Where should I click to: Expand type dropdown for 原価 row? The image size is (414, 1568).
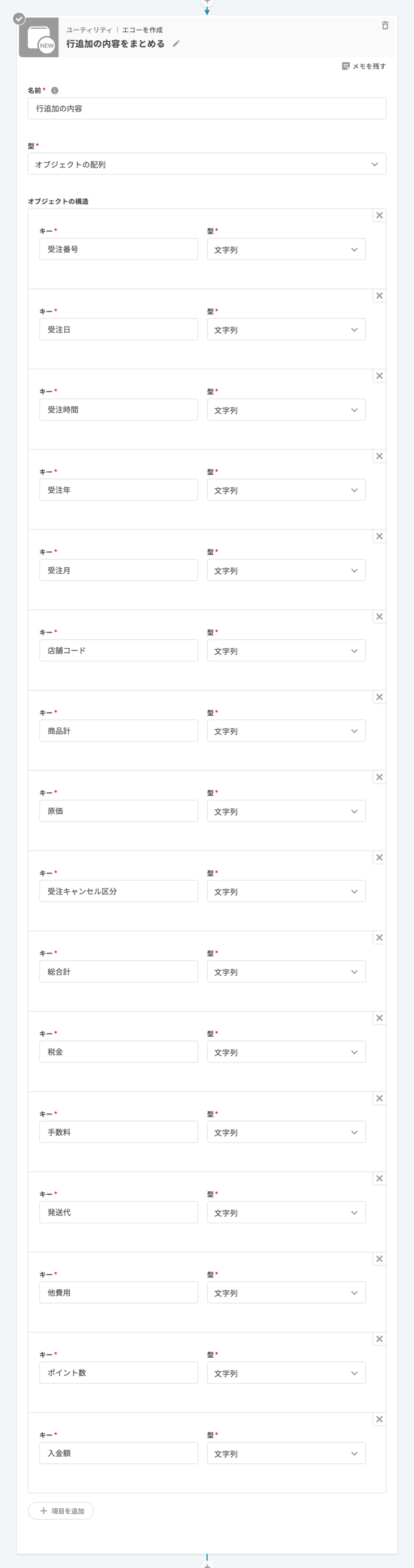(286, 811)
